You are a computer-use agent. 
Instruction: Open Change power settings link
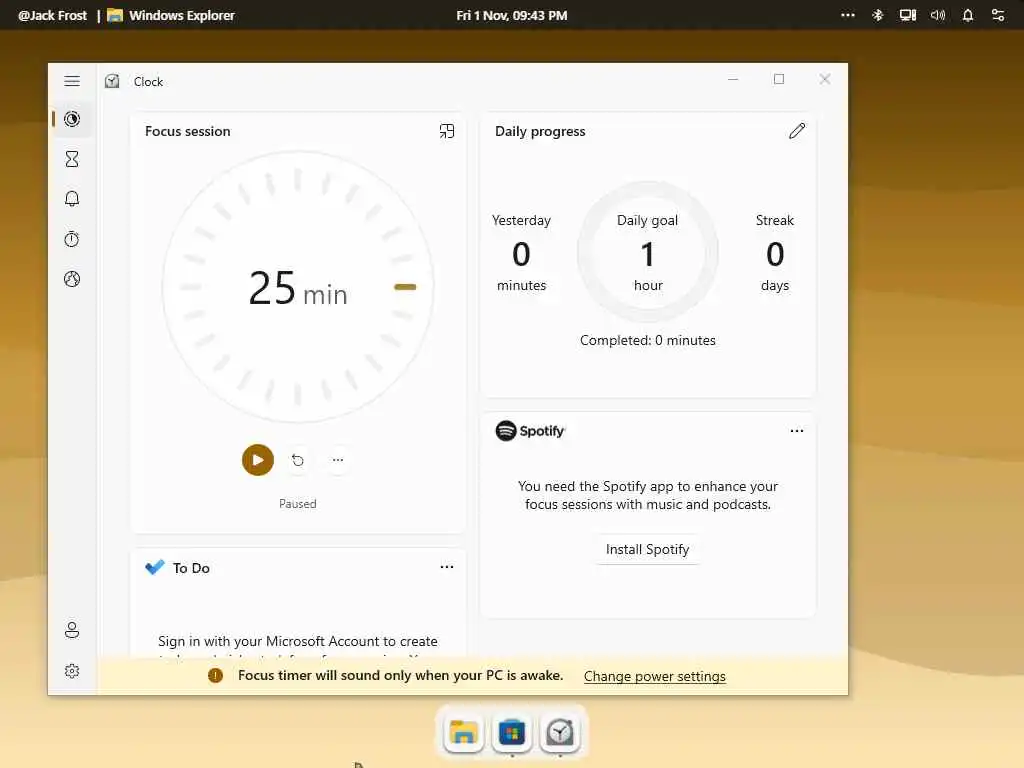tap(654, 676)
